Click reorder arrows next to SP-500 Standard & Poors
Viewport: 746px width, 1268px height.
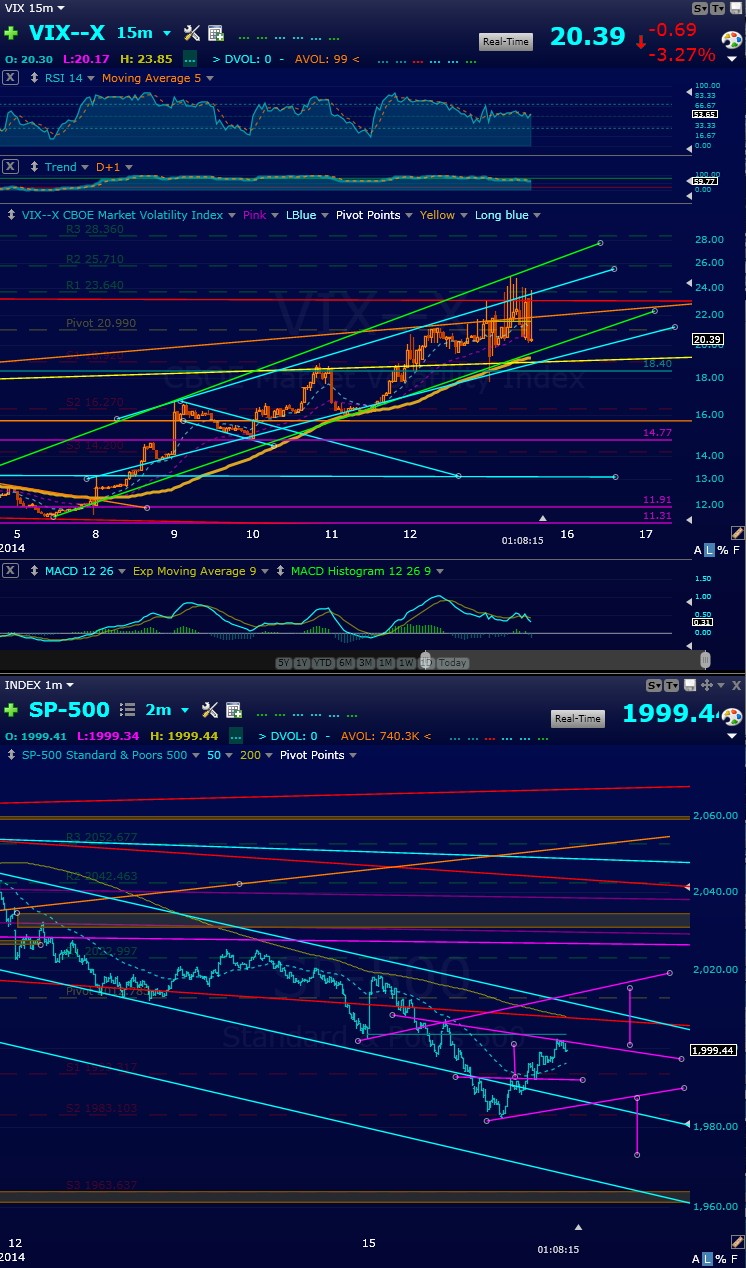pyautogui.click(x=11, y=755)
